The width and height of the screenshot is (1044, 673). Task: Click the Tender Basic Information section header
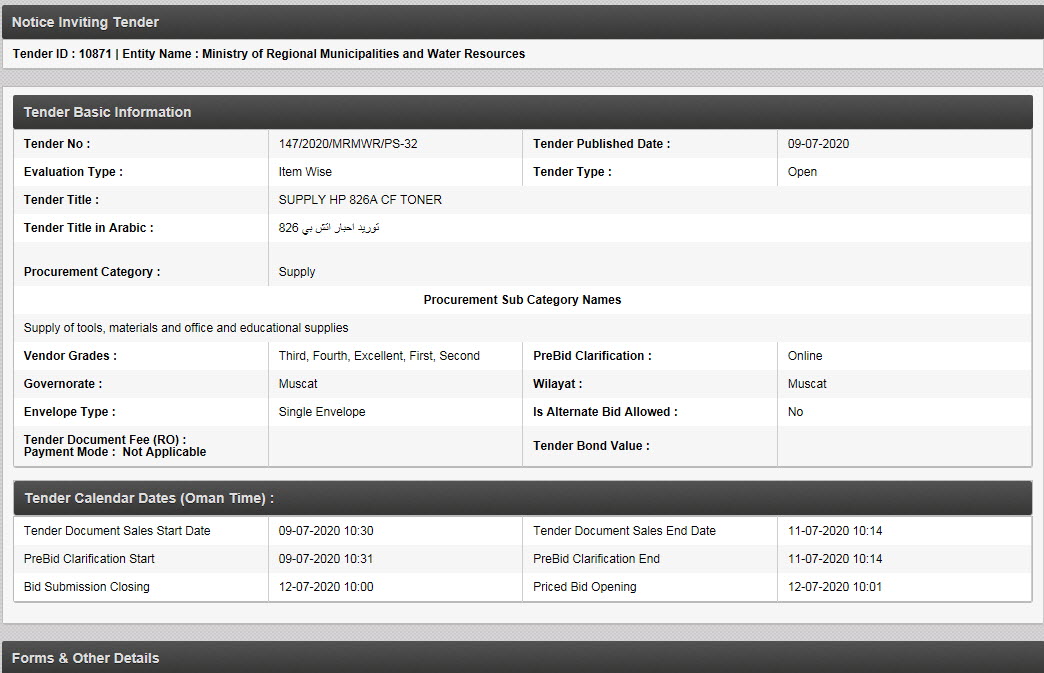[107, 112]
